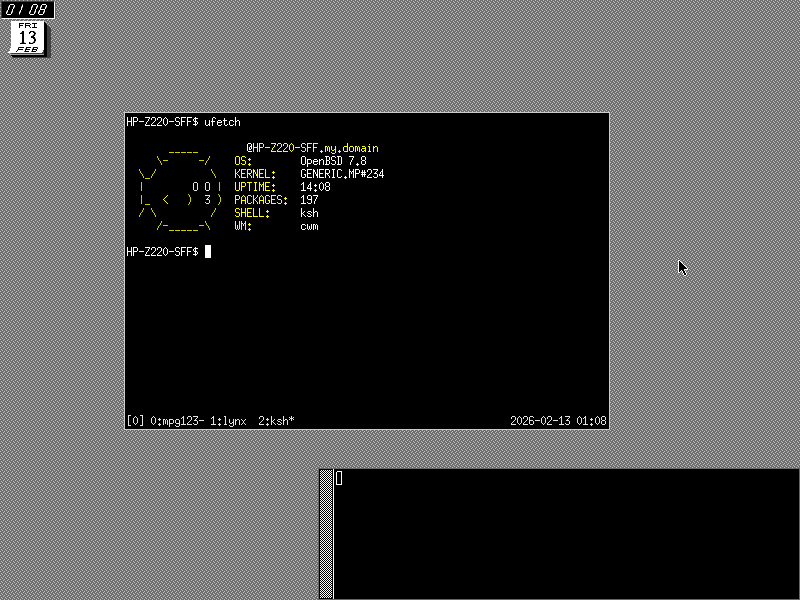Click the OS label in ufetch output
Screen dimensions: 800x600
click(243, 161)
